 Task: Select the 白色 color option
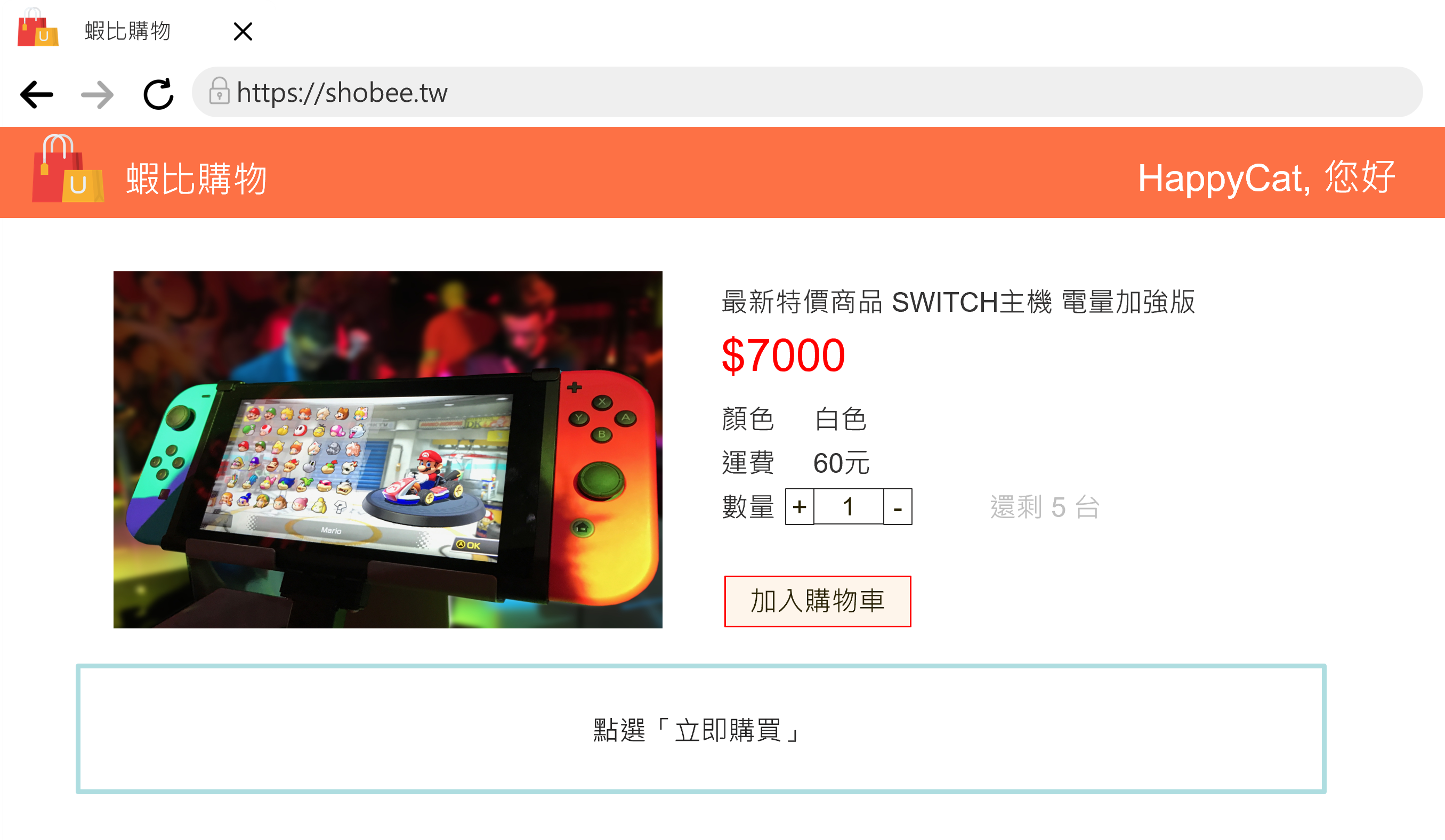click(841, 418)
